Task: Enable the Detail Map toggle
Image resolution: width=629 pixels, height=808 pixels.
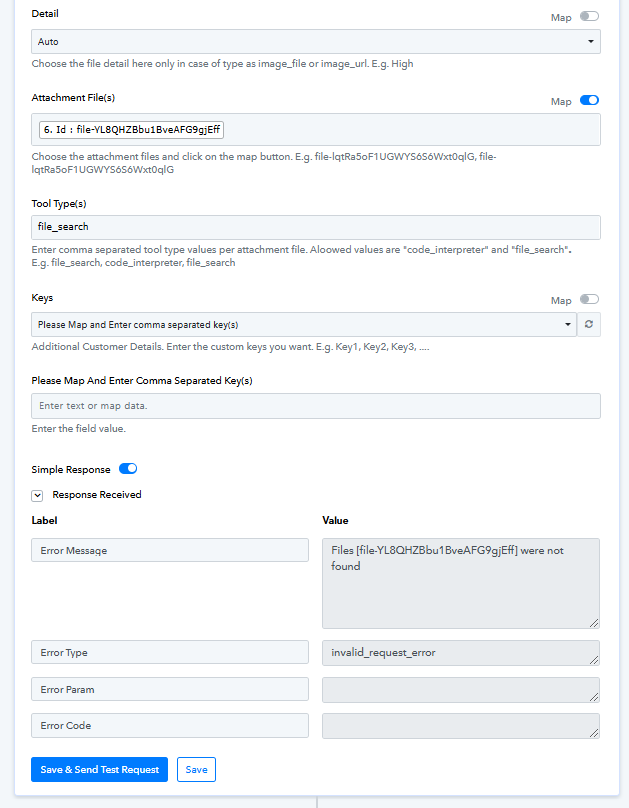Action: (x=589, y=16)
